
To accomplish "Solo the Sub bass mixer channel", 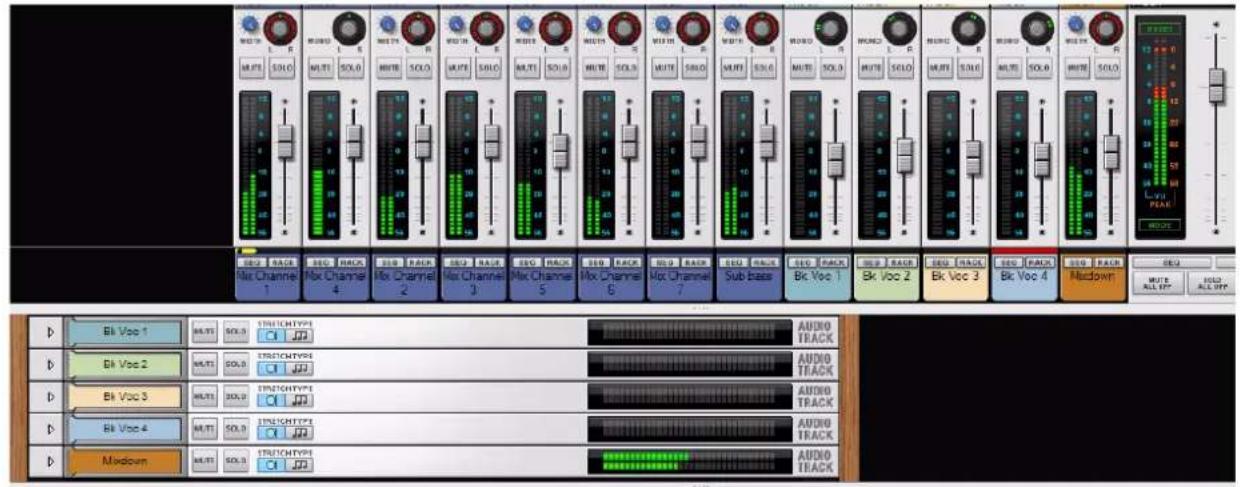I will [765, 66].
